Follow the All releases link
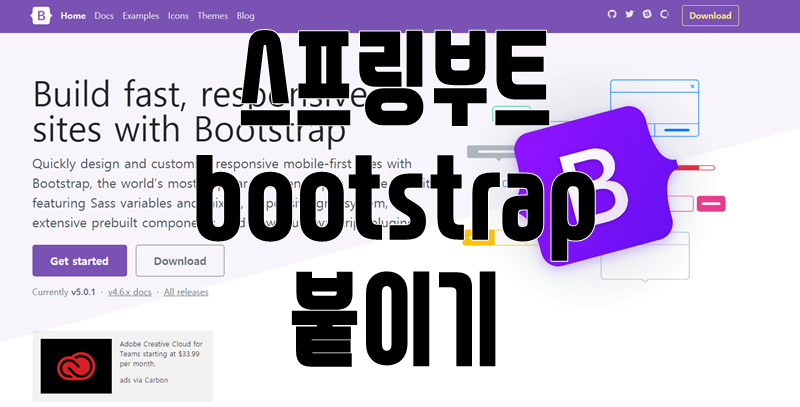 [x=186, y=292]
